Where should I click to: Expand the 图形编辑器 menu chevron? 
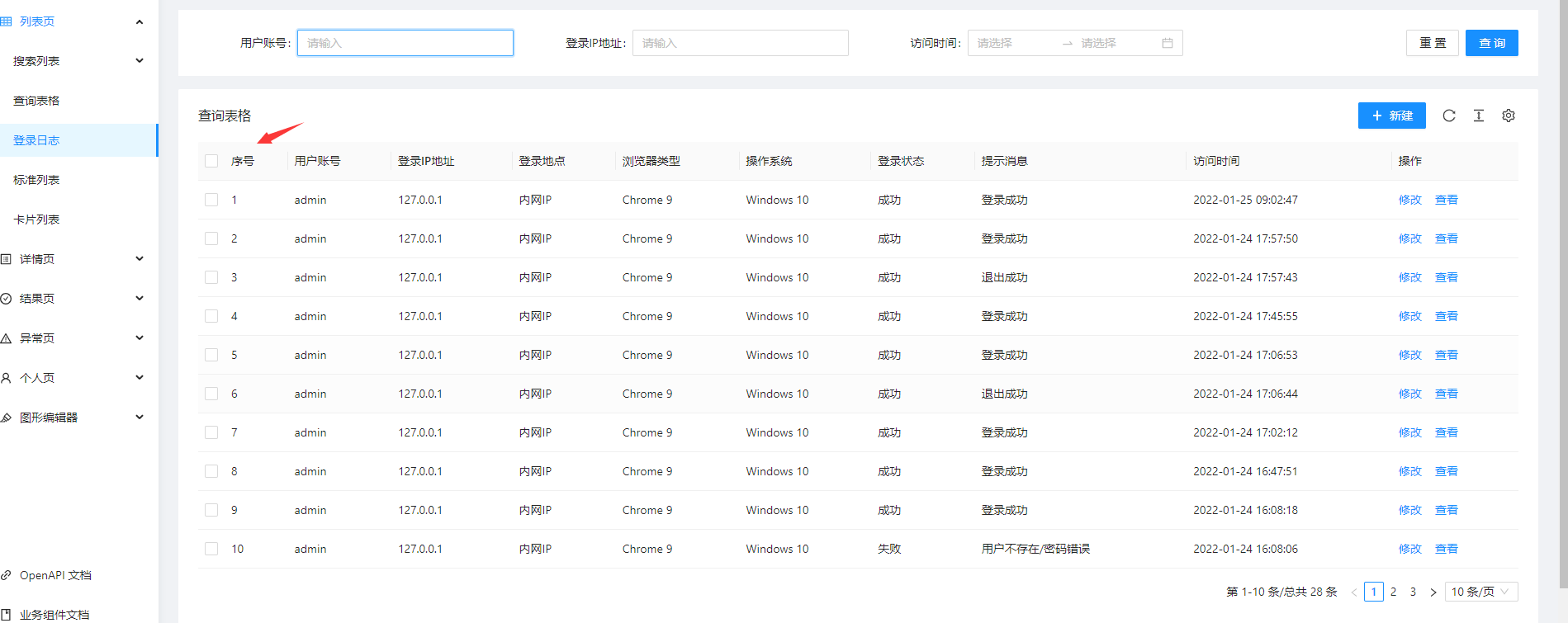(x=140, y=417)
